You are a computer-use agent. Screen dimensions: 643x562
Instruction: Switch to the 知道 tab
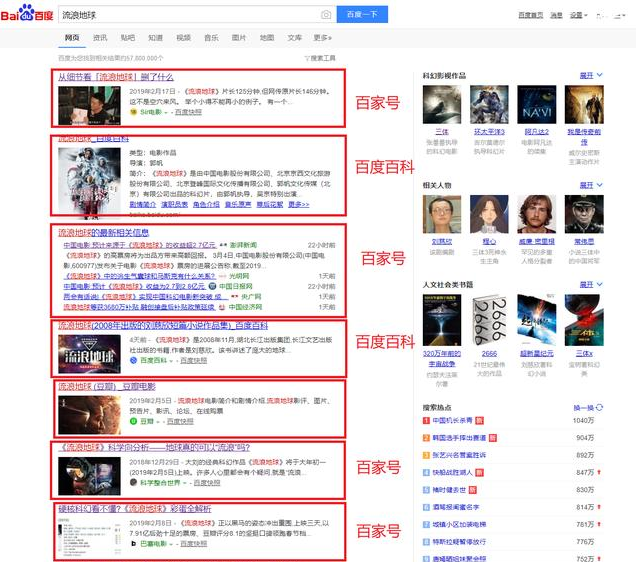pyautogui.click(x=155, y=38)
